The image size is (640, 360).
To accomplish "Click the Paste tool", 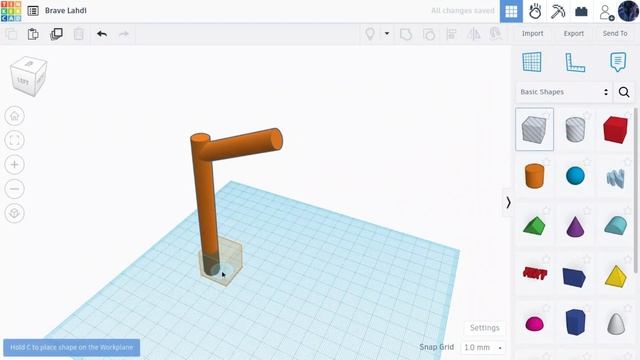I will point(33,34).
